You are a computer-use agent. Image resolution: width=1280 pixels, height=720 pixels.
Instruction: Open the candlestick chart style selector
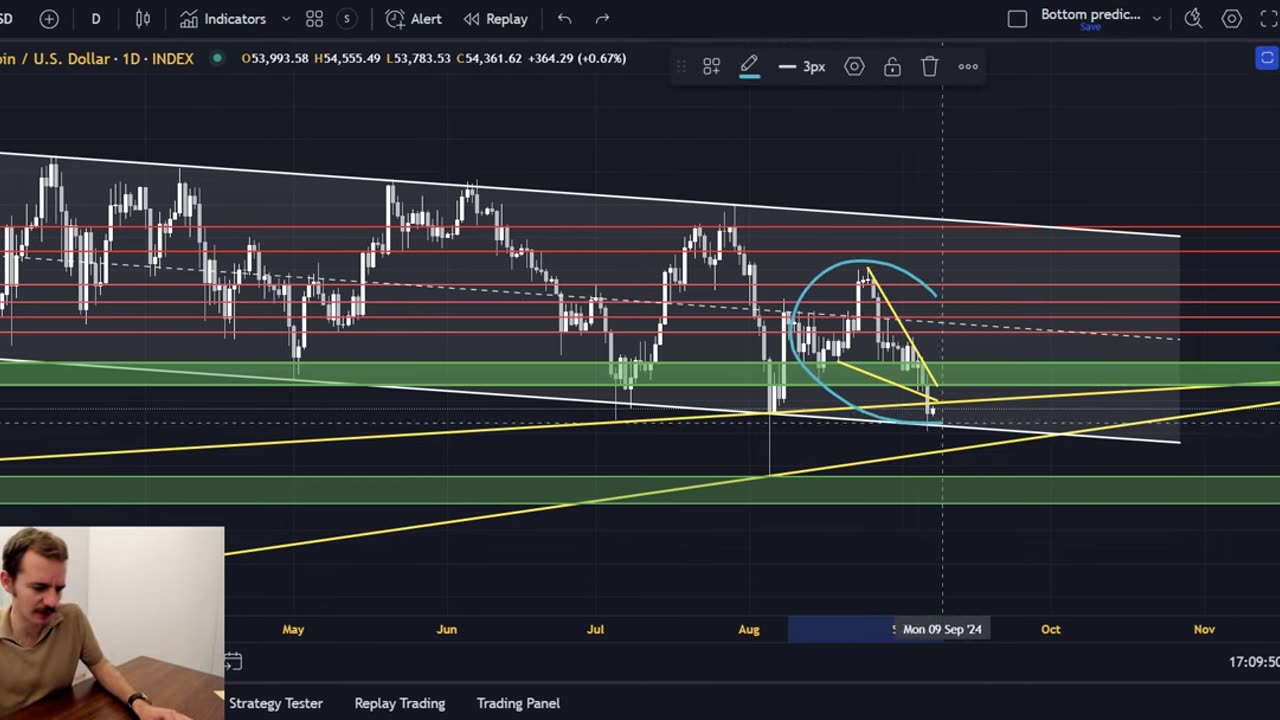(x=143, y=19)
